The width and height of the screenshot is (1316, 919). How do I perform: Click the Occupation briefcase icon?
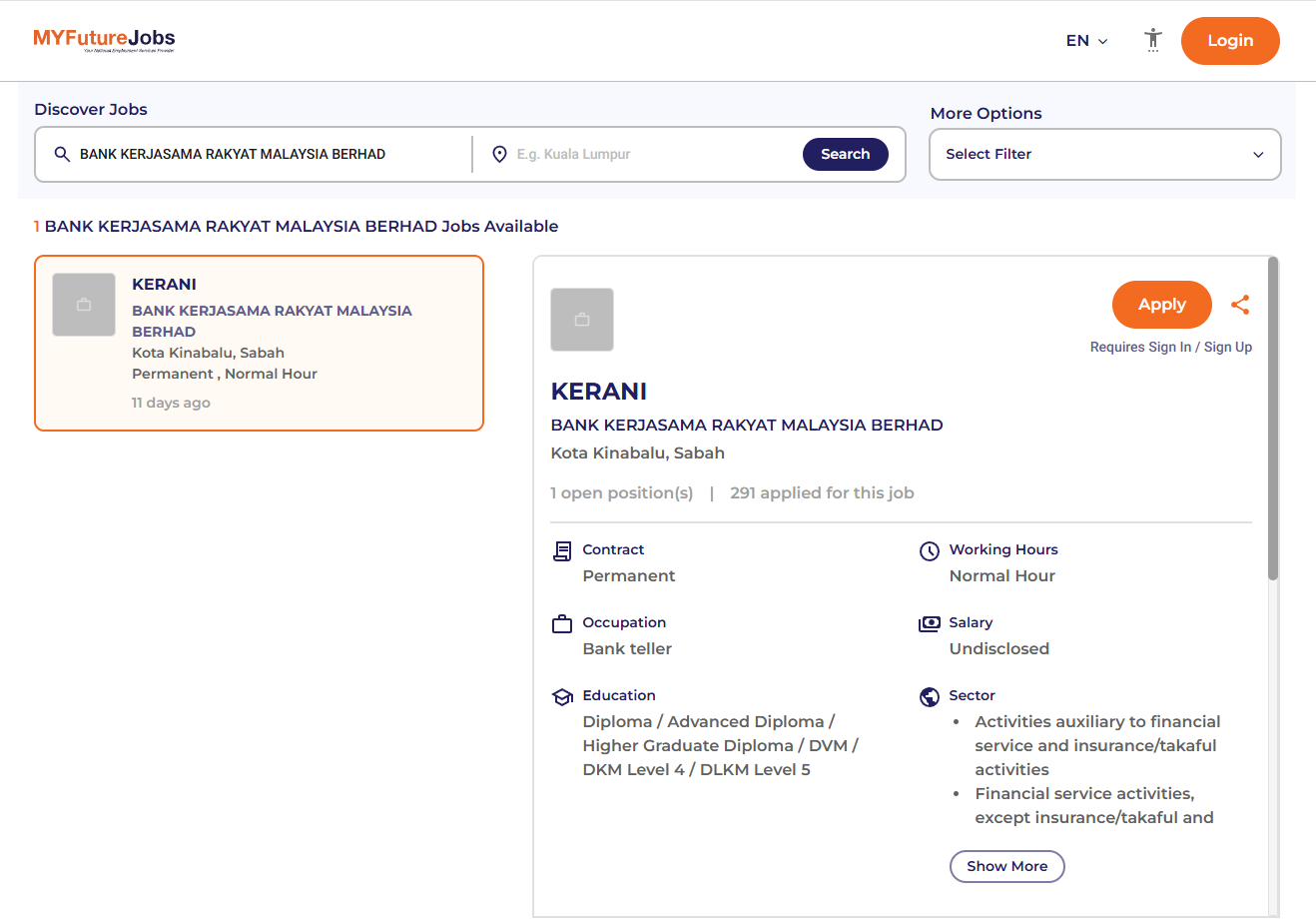562,623
